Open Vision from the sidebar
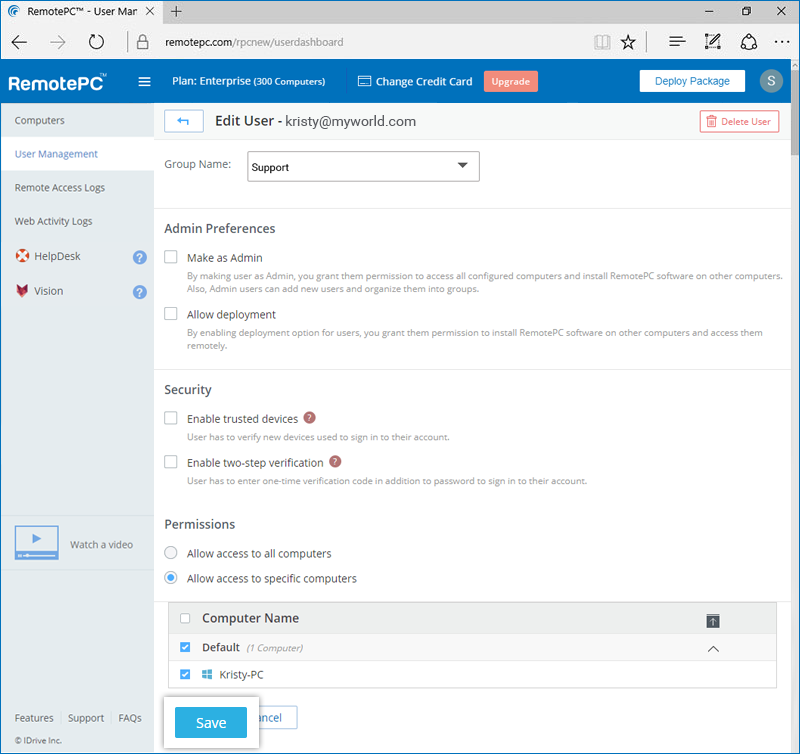This screenshot has height=754, width=800. tap(48, 291)
